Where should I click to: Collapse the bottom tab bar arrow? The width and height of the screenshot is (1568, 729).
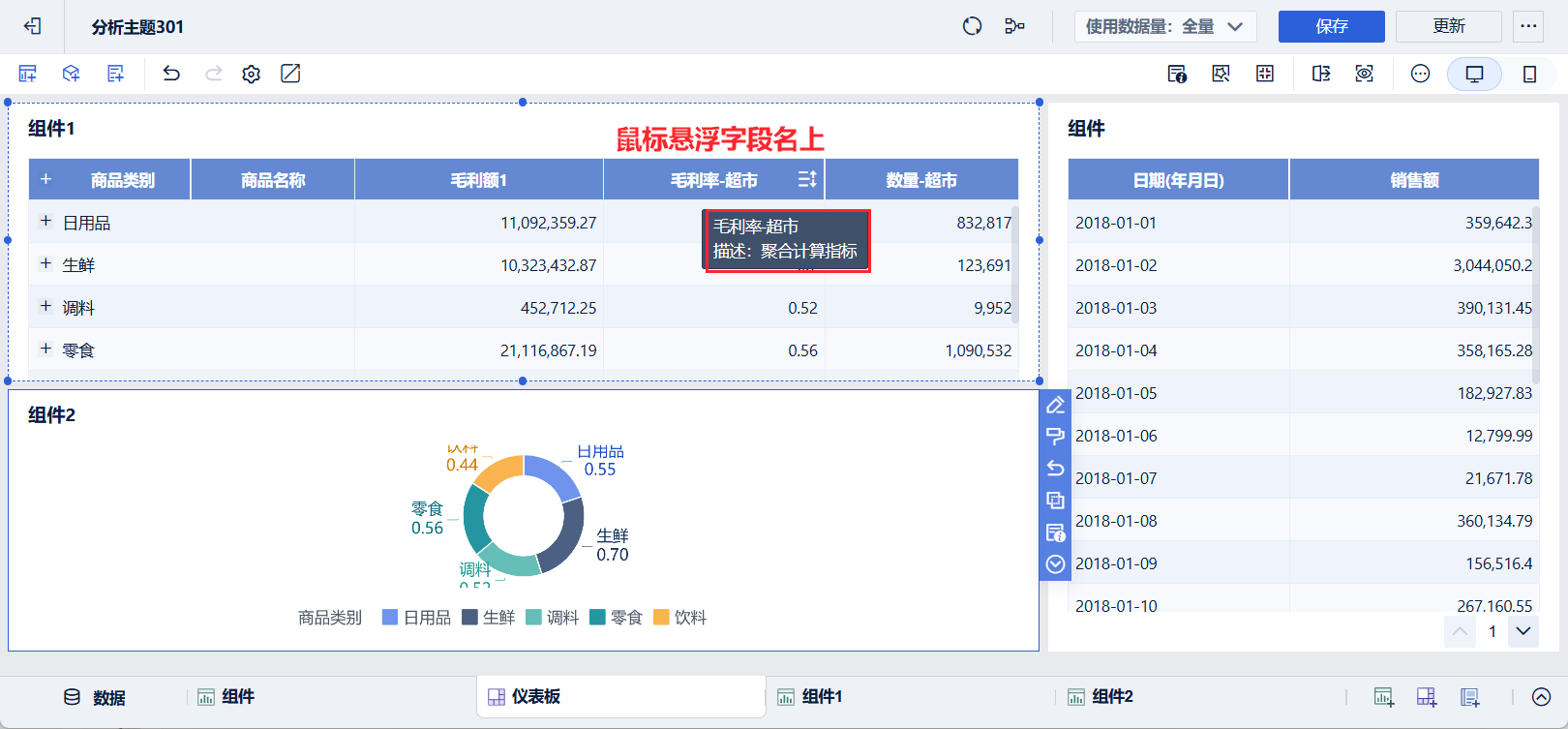(x=1542, y=697)
